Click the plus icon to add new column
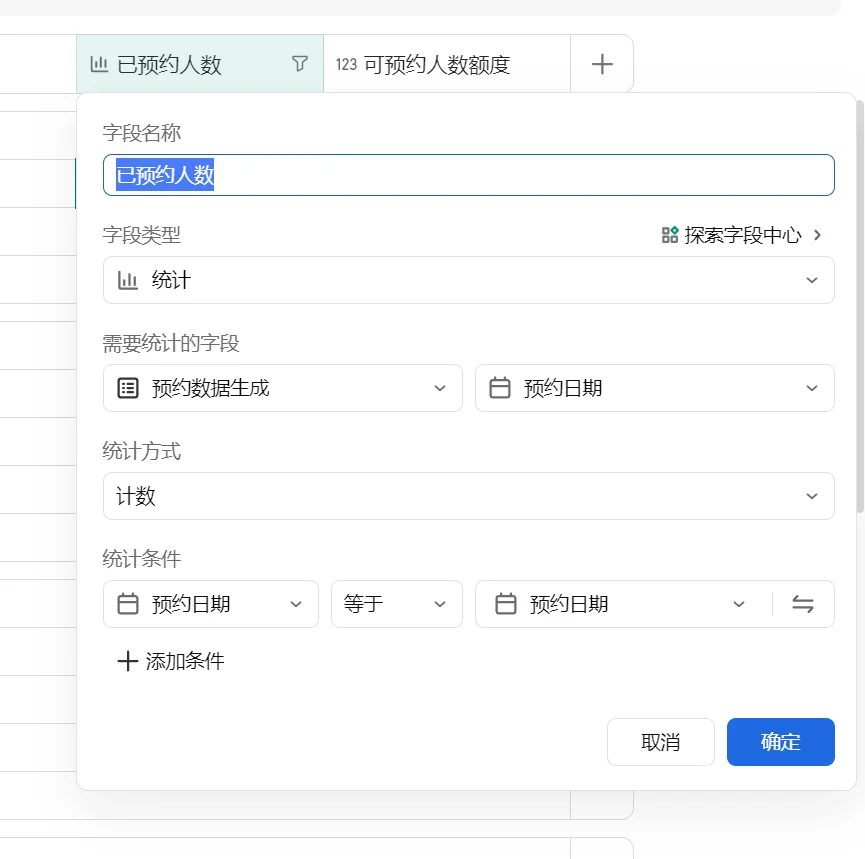This screenshot has width=865, height=859. (x=602, y=64)
